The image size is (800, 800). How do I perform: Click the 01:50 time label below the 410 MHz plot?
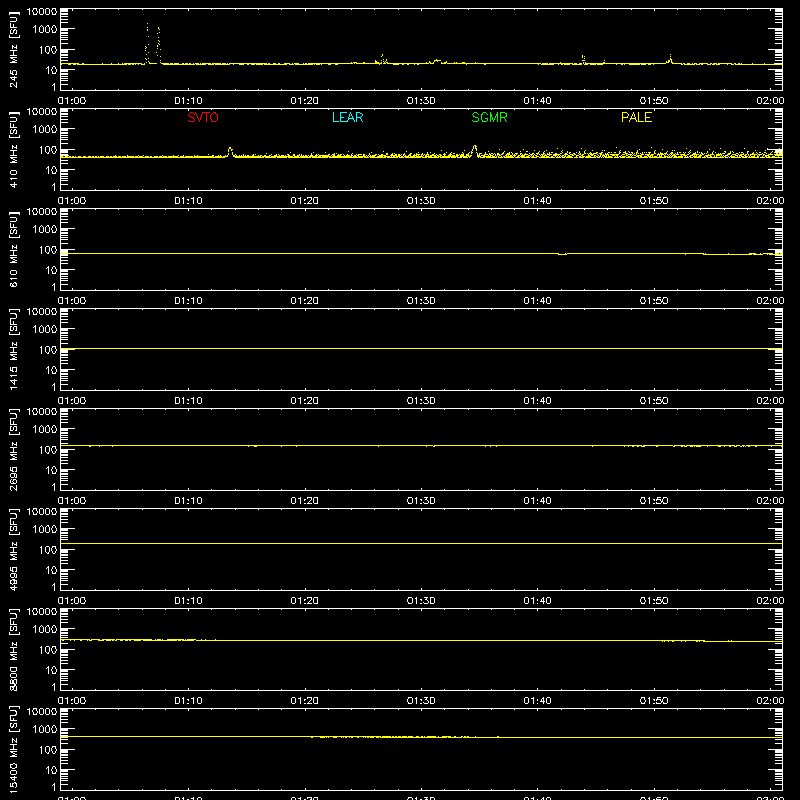coord(654,201)
